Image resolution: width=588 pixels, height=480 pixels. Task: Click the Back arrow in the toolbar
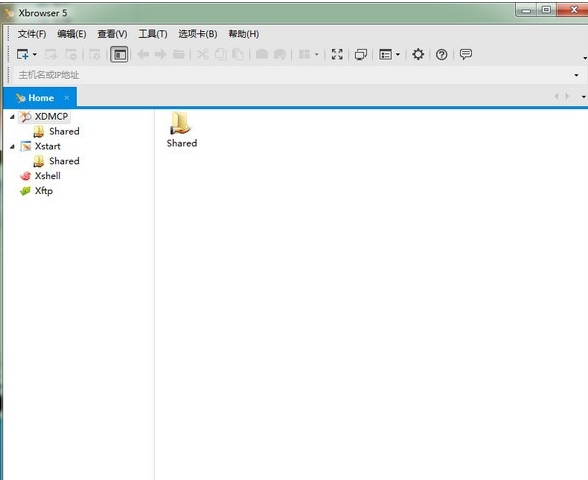[143, 55]
